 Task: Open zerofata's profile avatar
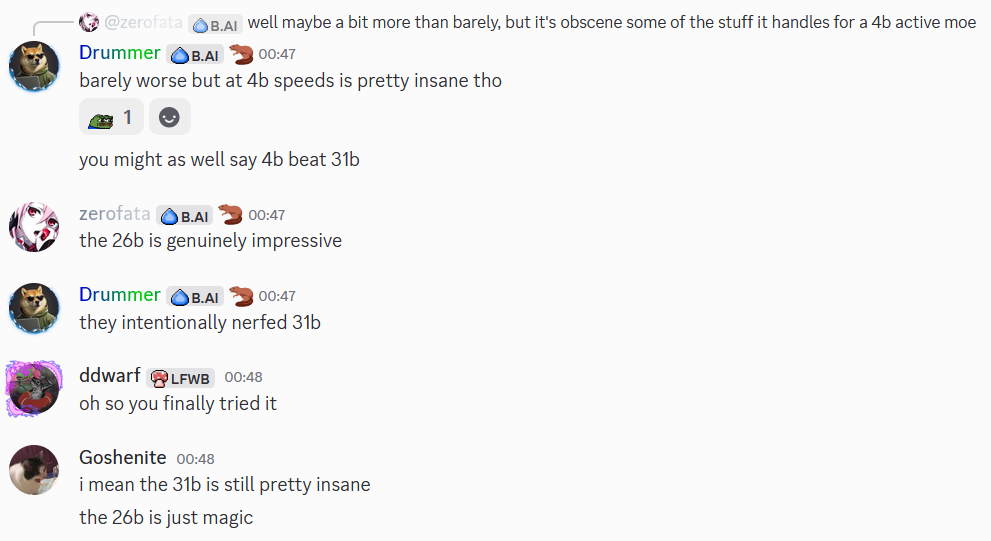click(x=34, y=227)
